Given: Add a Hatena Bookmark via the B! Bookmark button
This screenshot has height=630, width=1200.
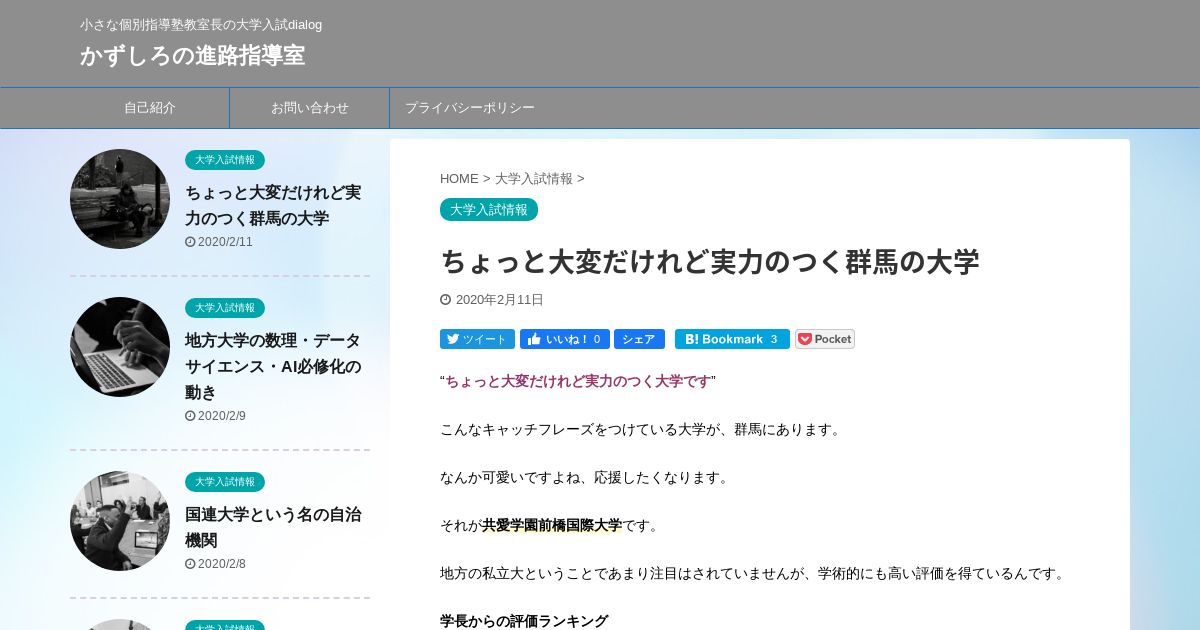Looking at the screenshot, I should (732, 339).
